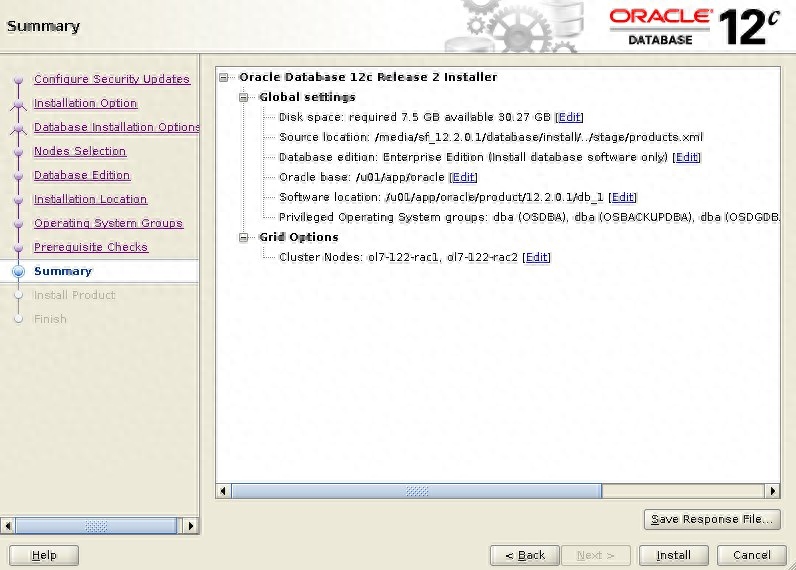This screenshot has width=796, height=570.
Task: Collapse the Grid Options tree node
Action: click(x=243, y=238)
